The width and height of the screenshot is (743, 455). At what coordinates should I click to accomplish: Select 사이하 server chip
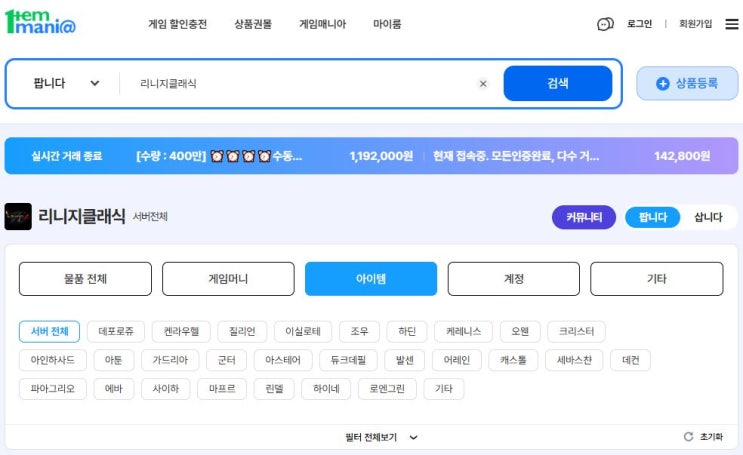(166, 389)
